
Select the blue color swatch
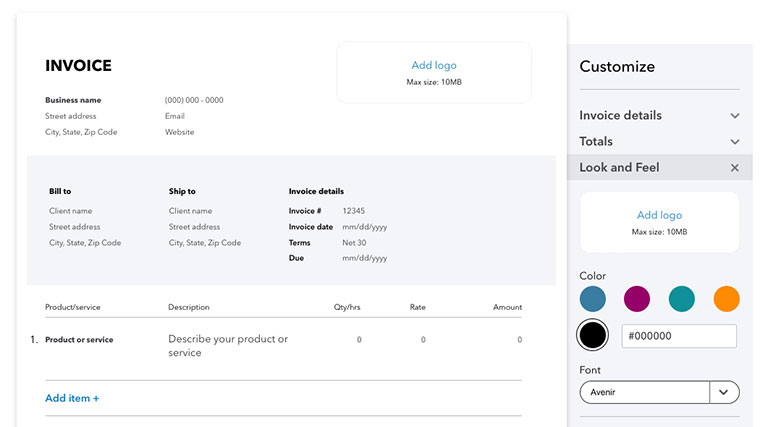(x=593, y=298)
